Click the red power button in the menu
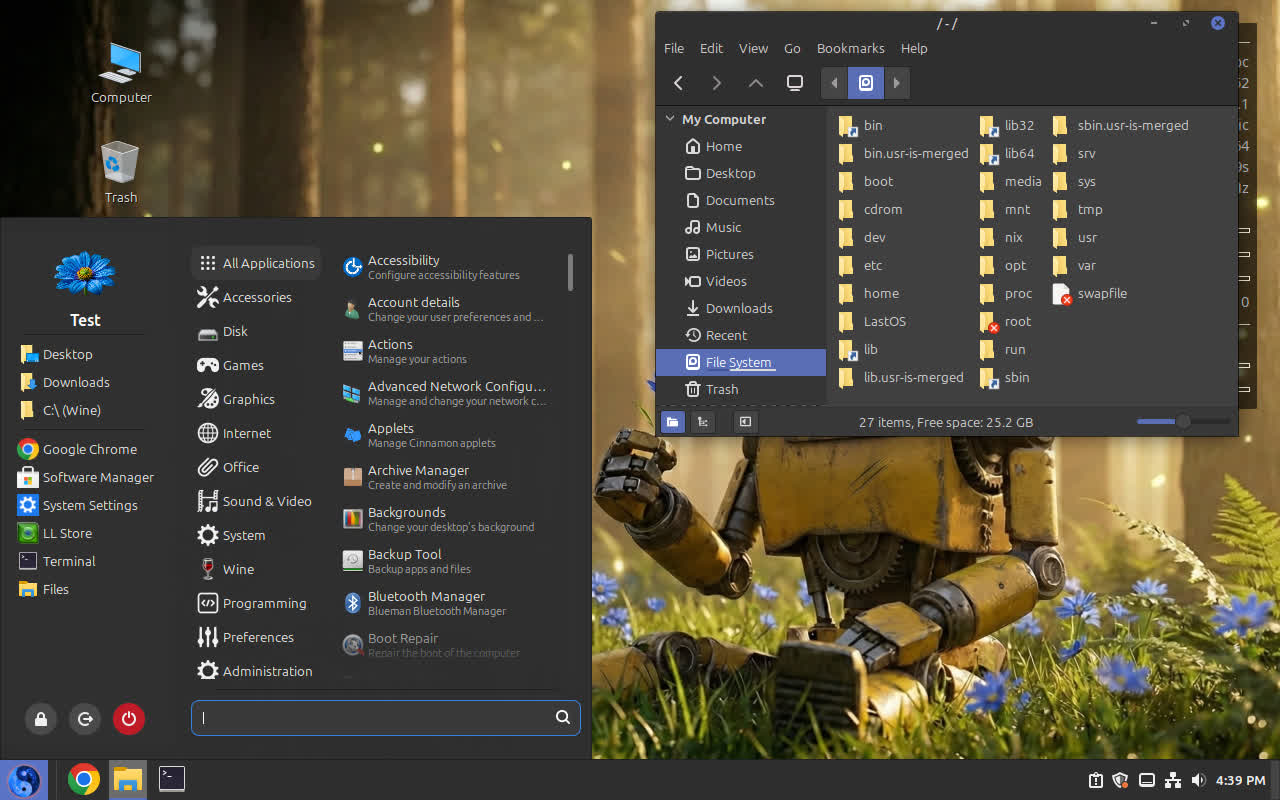 (128, 718)
